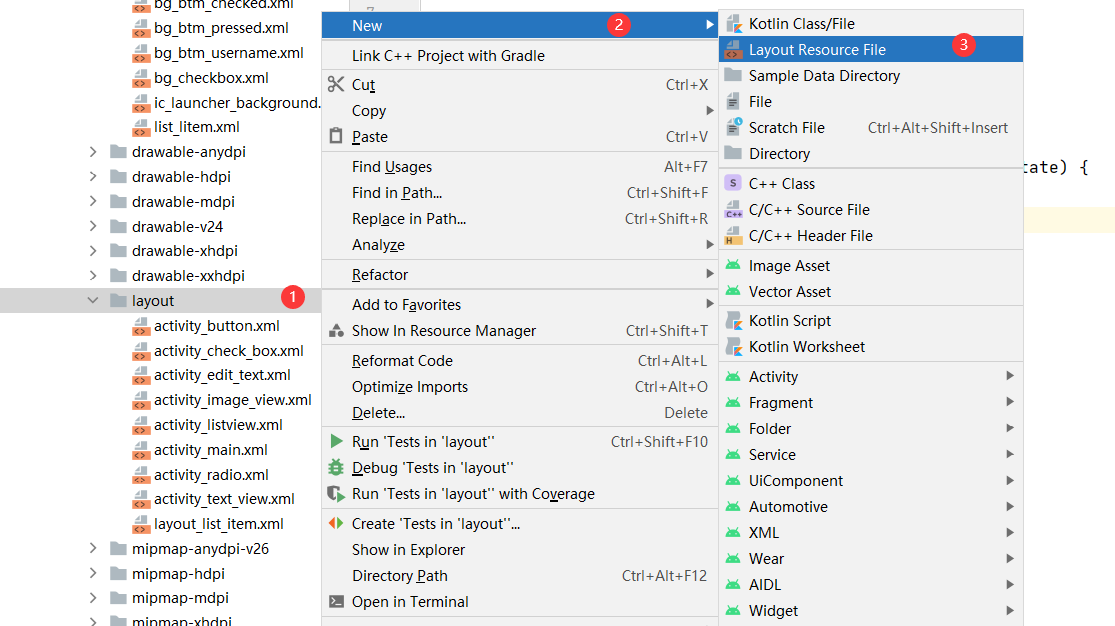Viewport: 1115px width, 626px height.
Task: Select Find in Path menu entry
Action: (397, 193)
